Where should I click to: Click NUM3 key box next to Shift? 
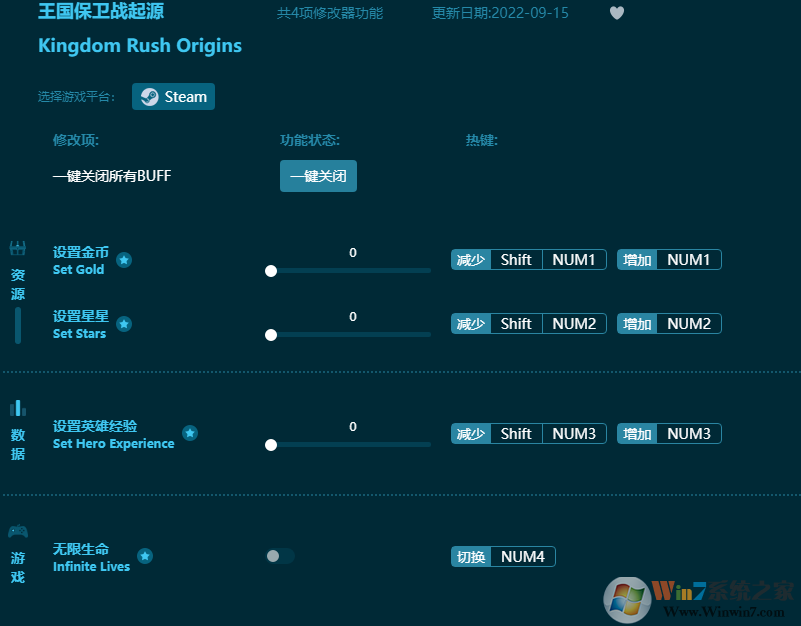pyautogui.click(x=574, y=433)
